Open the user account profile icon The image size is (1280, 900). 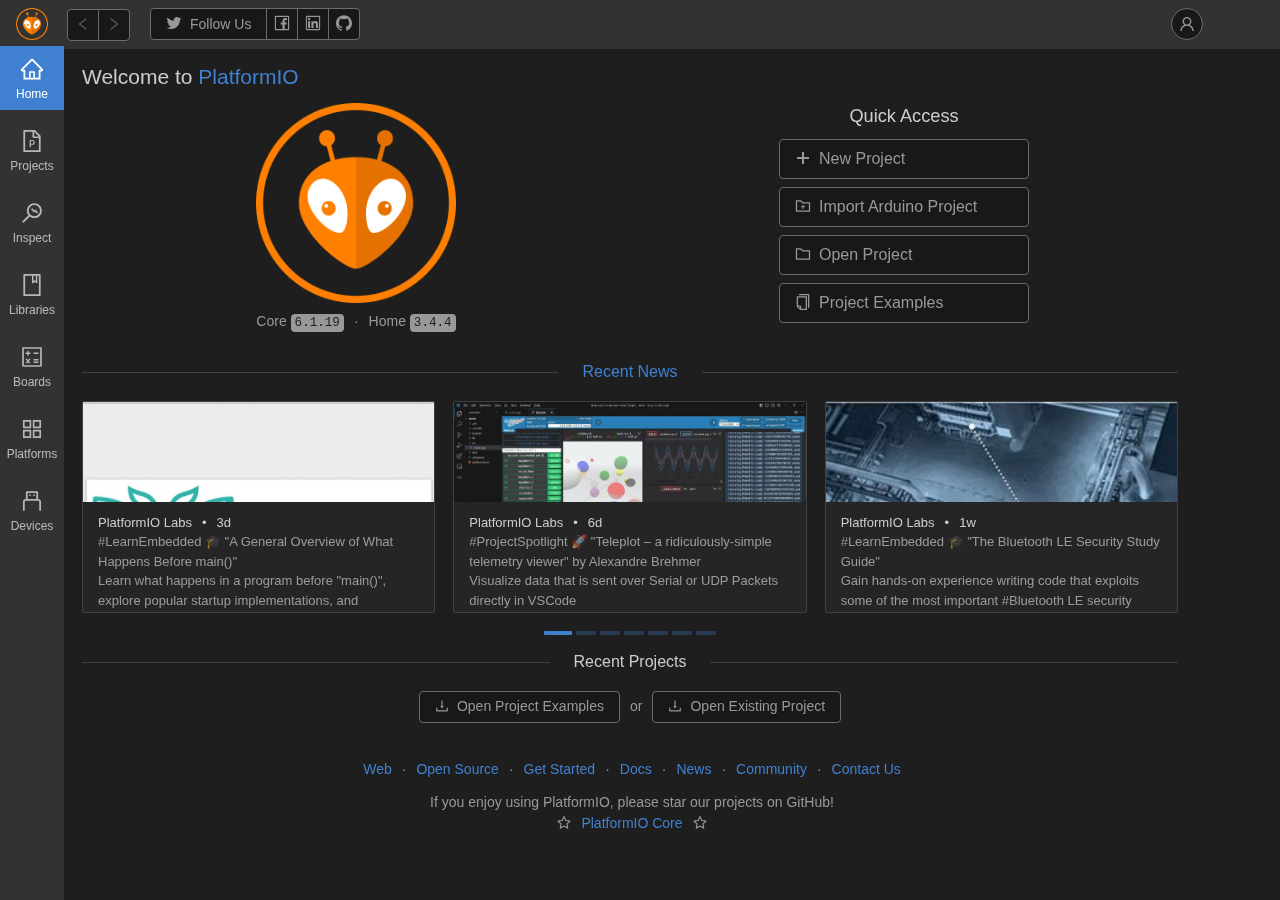1187,24
